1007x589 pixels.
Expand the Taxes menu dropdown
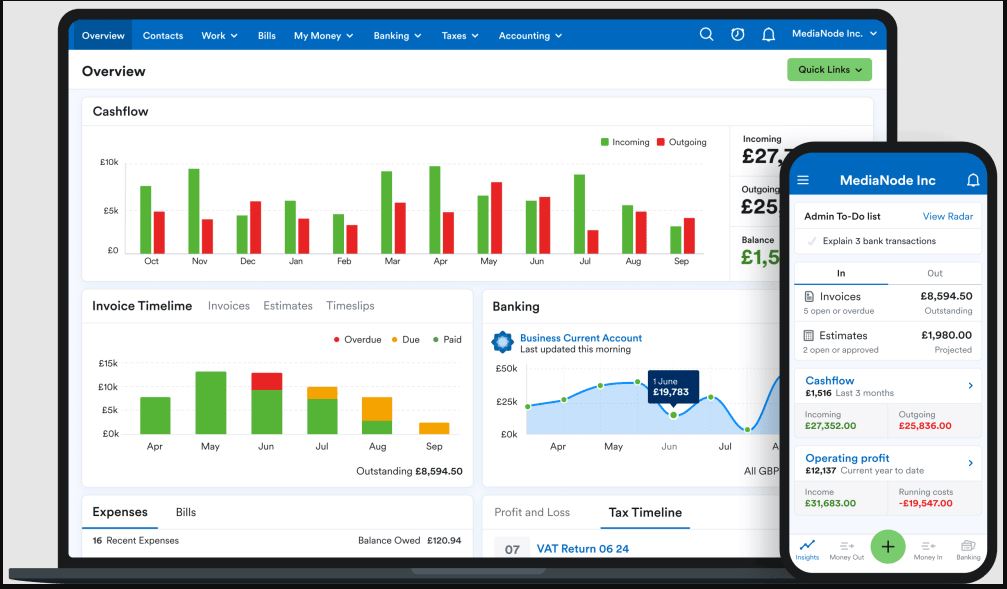click(460, 36)
